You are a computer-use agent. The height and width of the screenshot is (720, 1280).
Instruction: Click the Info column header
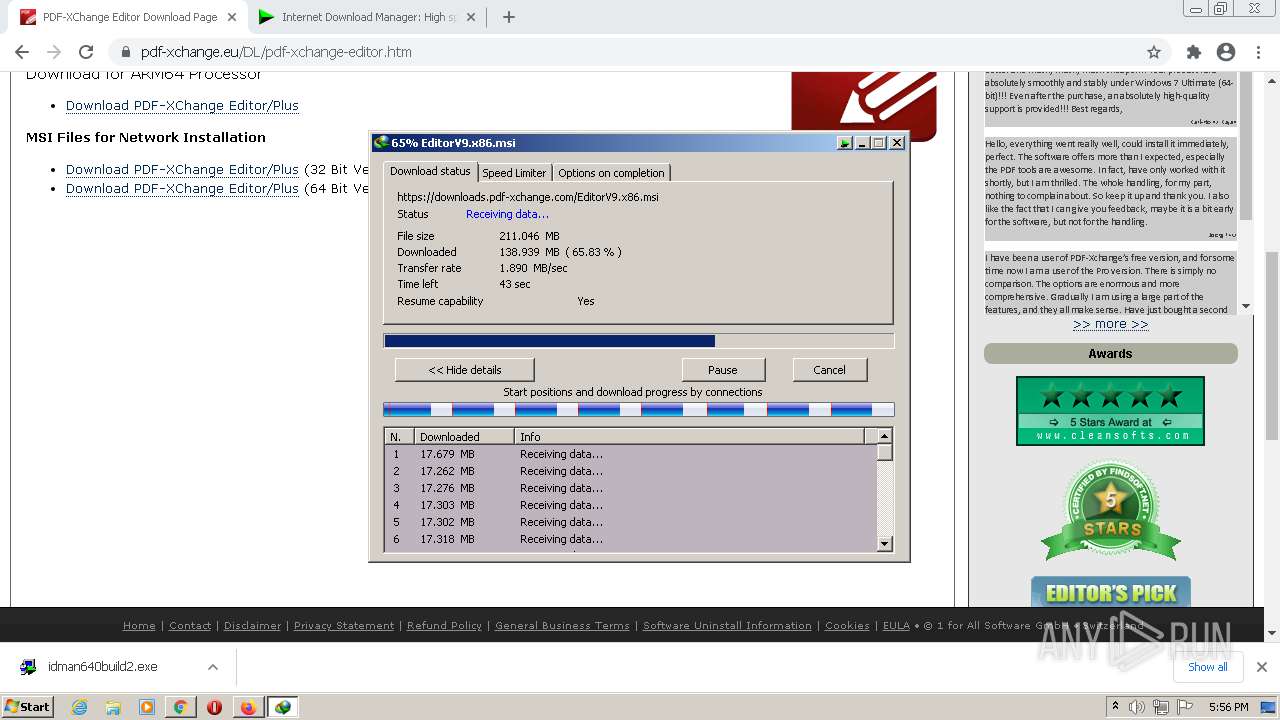[690, 437]
